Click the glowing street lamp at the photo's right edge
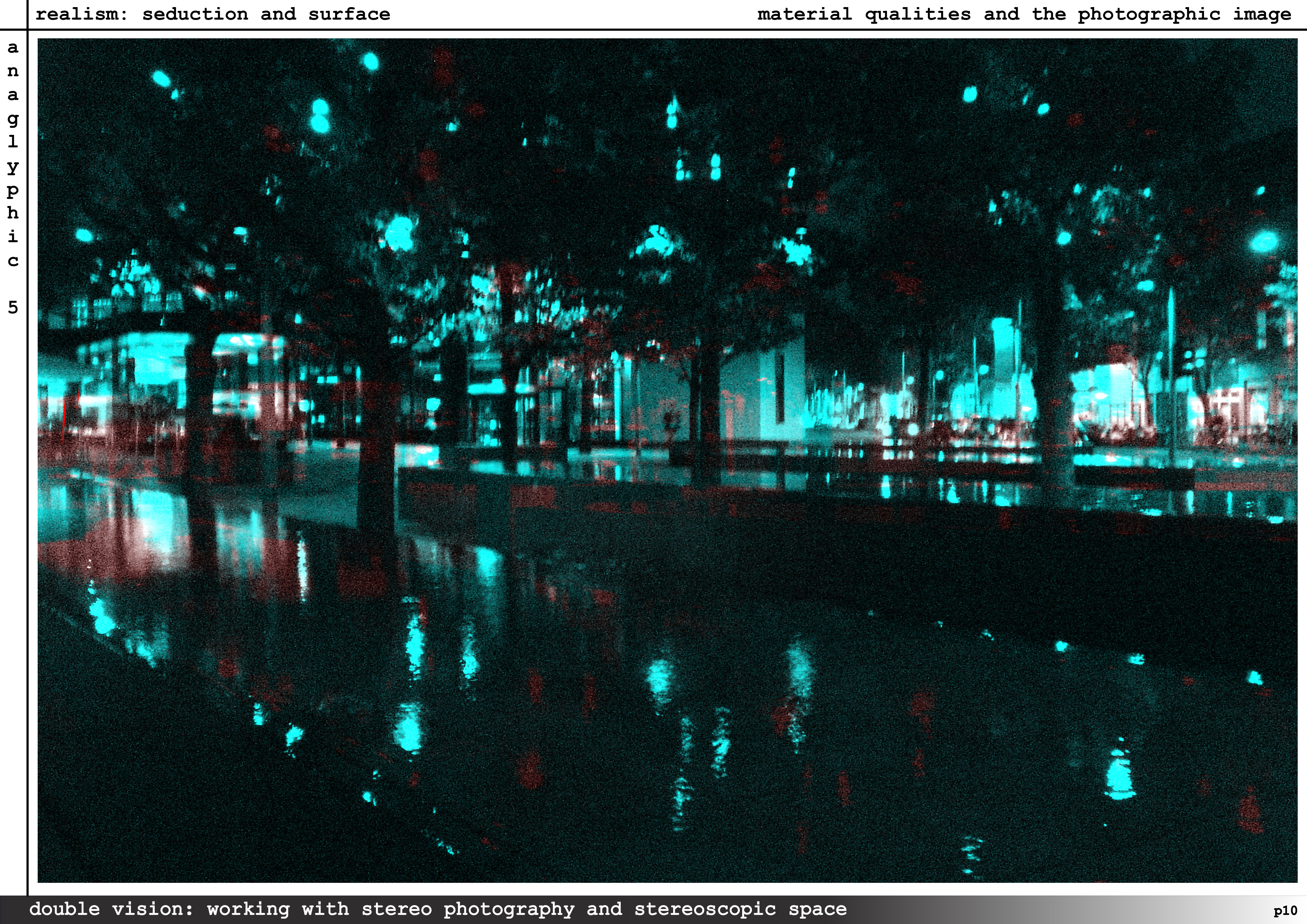Viewport: 1307px width, 924px height. [1264, 242]
